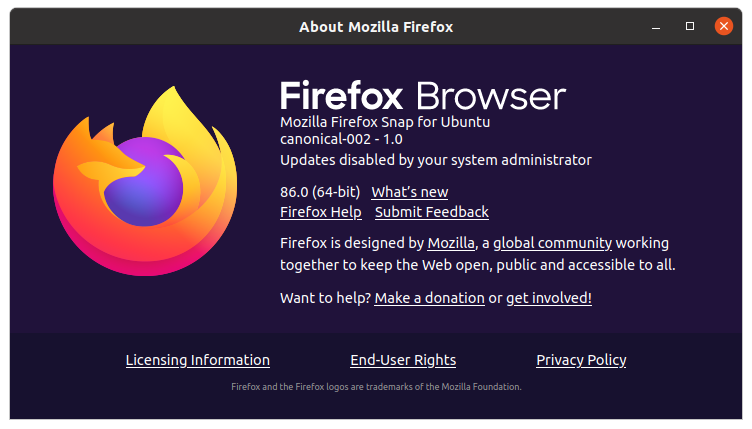Viewport: 752px width, 429px height.
Task: Minimize the About Mozilla Firefox window
Action: [659, 26]
